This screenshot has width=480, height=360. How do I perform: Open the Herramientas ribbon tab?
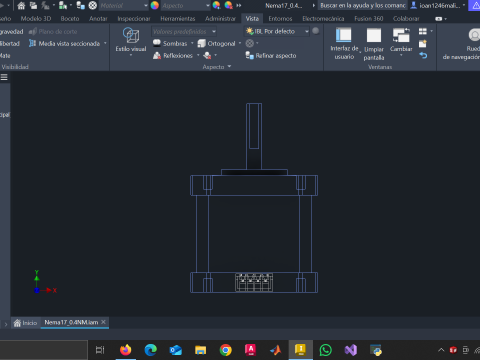(178, 19)
